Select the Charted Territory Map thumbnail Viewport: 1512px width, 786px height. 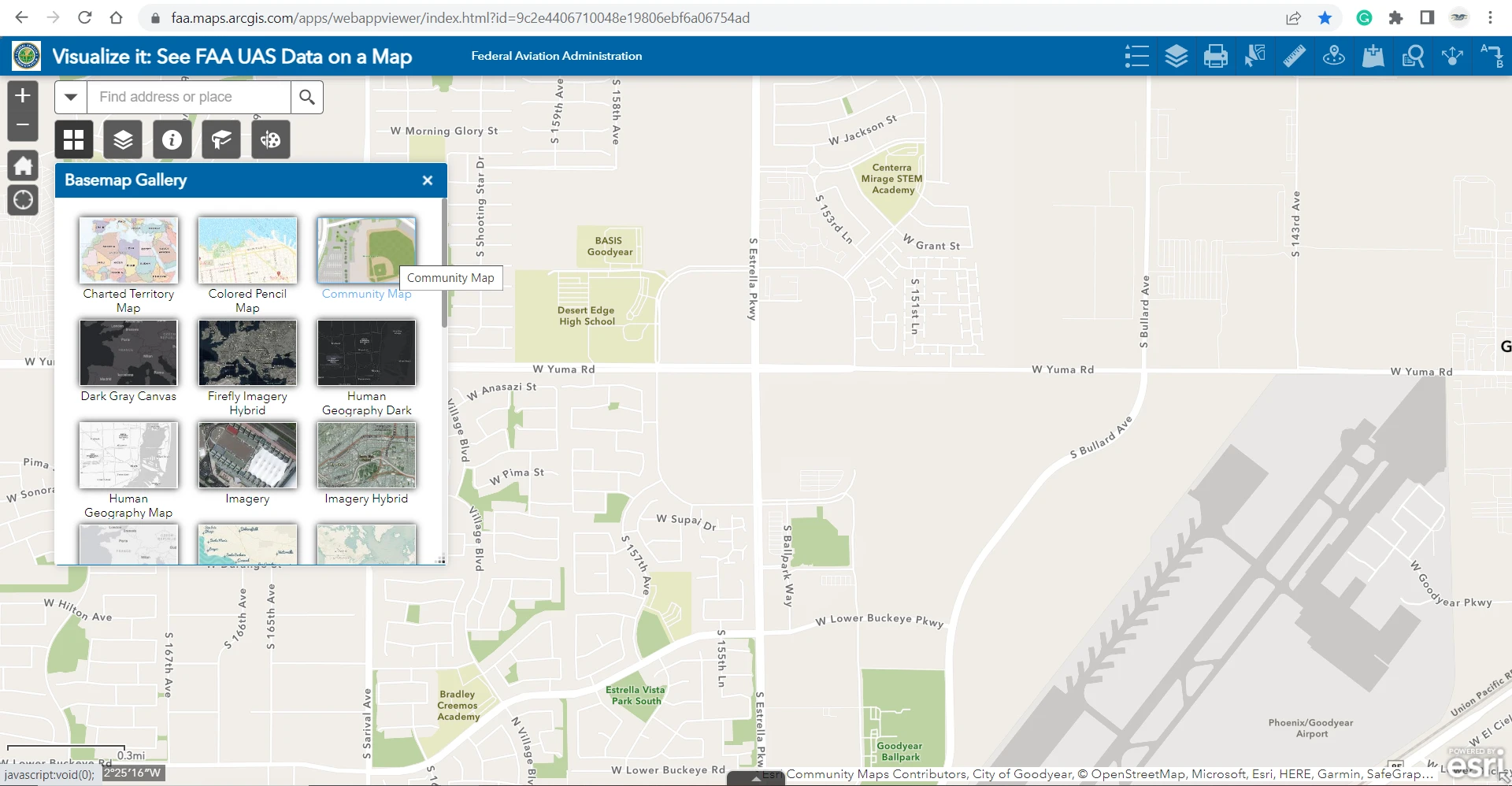pyautogui.click(x=128, y=250)
